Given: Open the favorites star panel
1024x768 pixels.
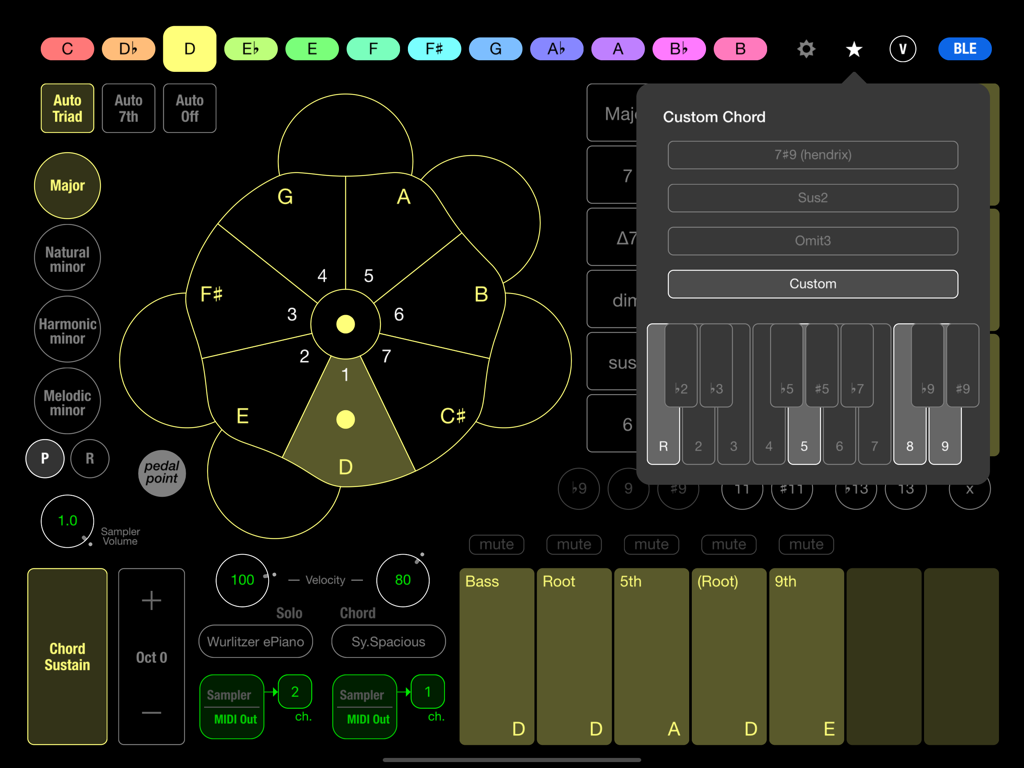Looking at the screenshot, I should point(853,48).
